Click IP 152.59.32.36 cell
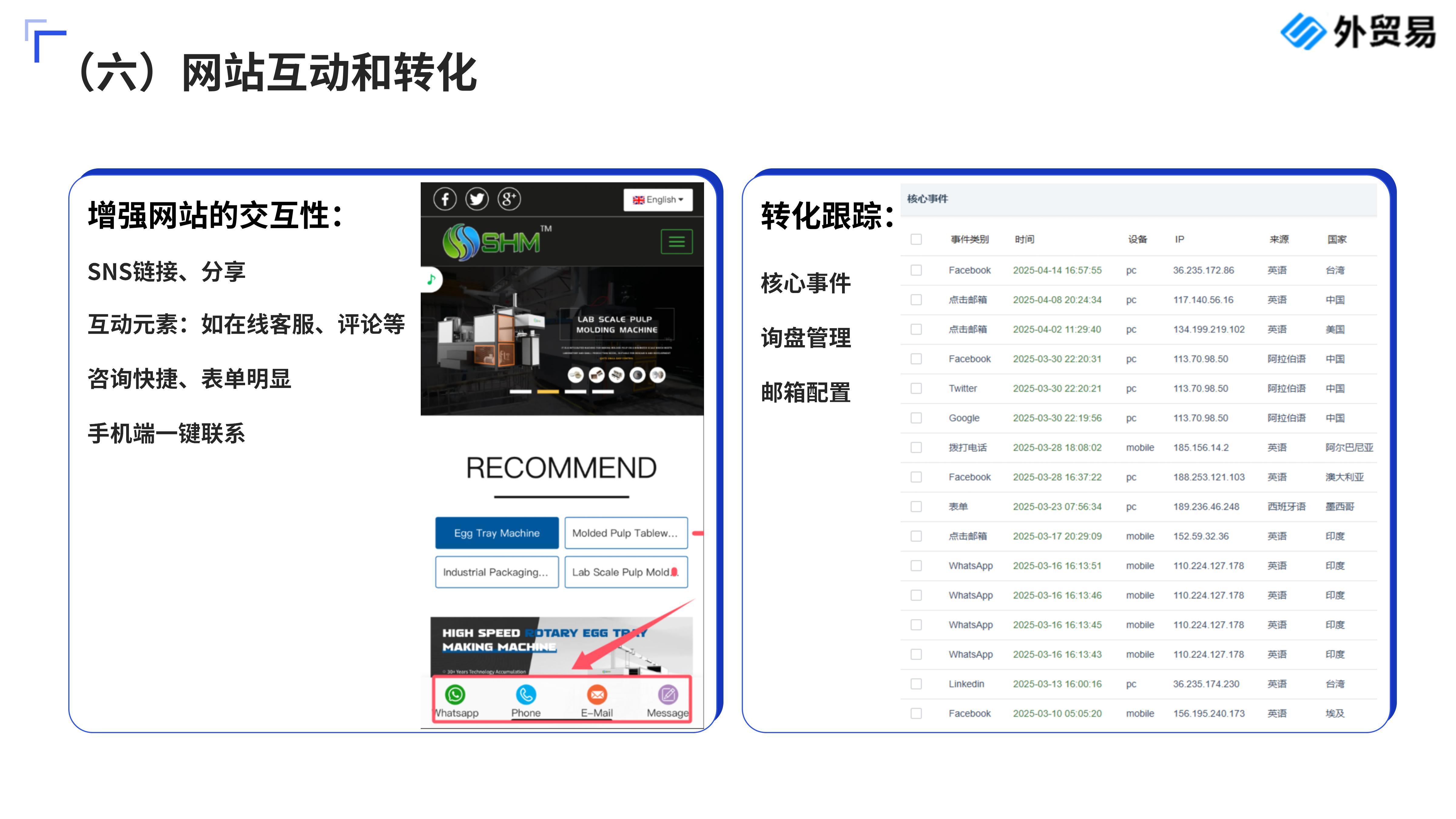The width and height of the screenshot is (1456, 819). [x=1201, y=536]
